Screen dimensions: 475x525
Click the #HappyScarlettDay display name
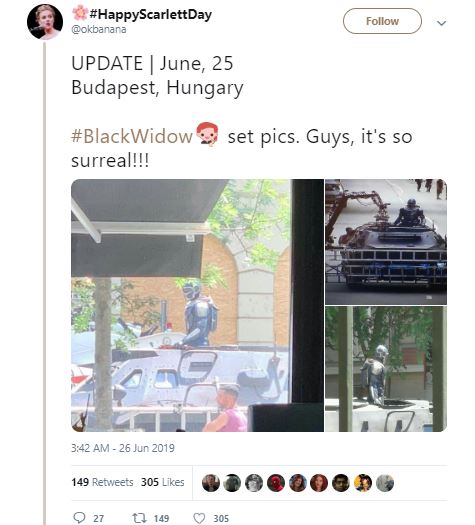coord(150,14)
